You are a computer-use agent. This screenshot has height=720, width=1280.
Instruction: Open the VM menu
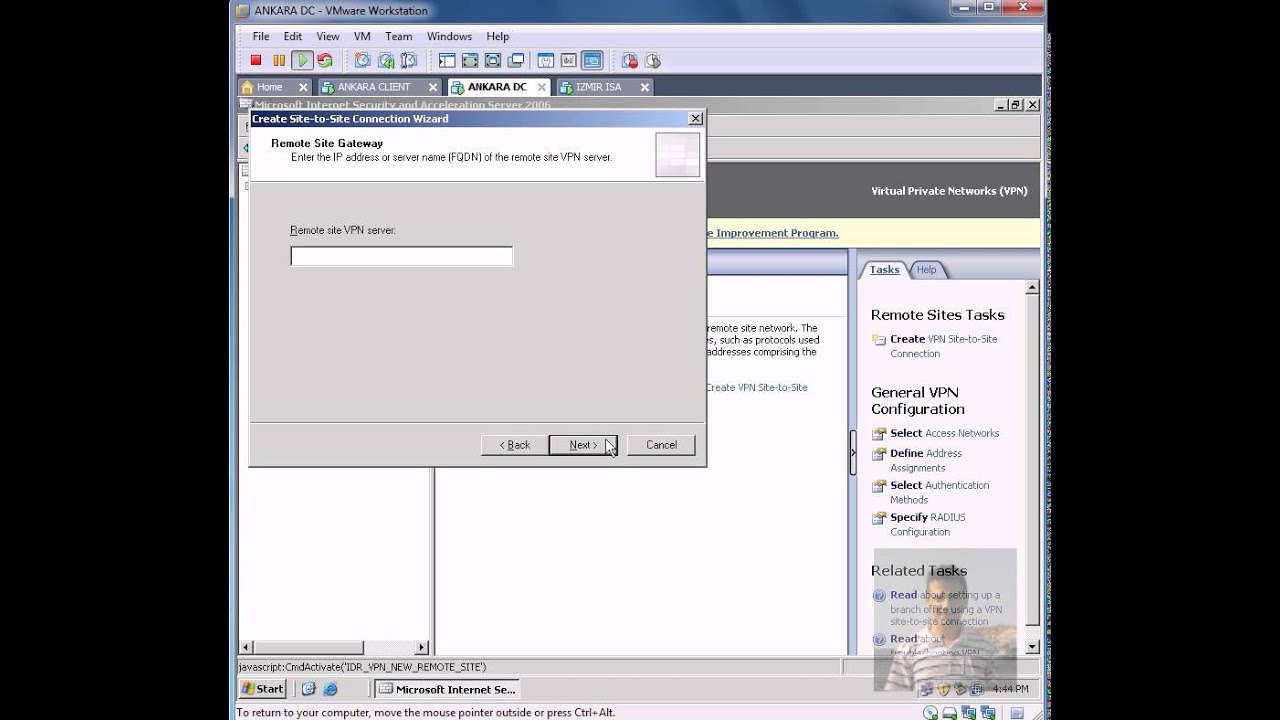click(x=362, y=36)
